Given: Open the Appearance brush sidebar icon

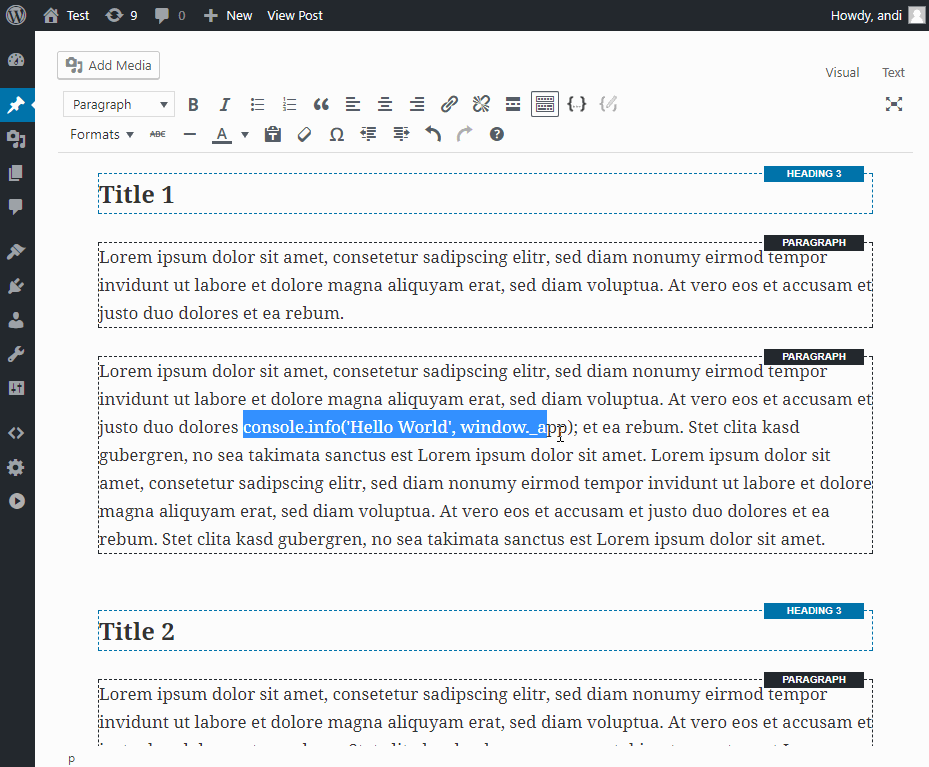Looking at the screenshot, I should (x=16, y=252).
